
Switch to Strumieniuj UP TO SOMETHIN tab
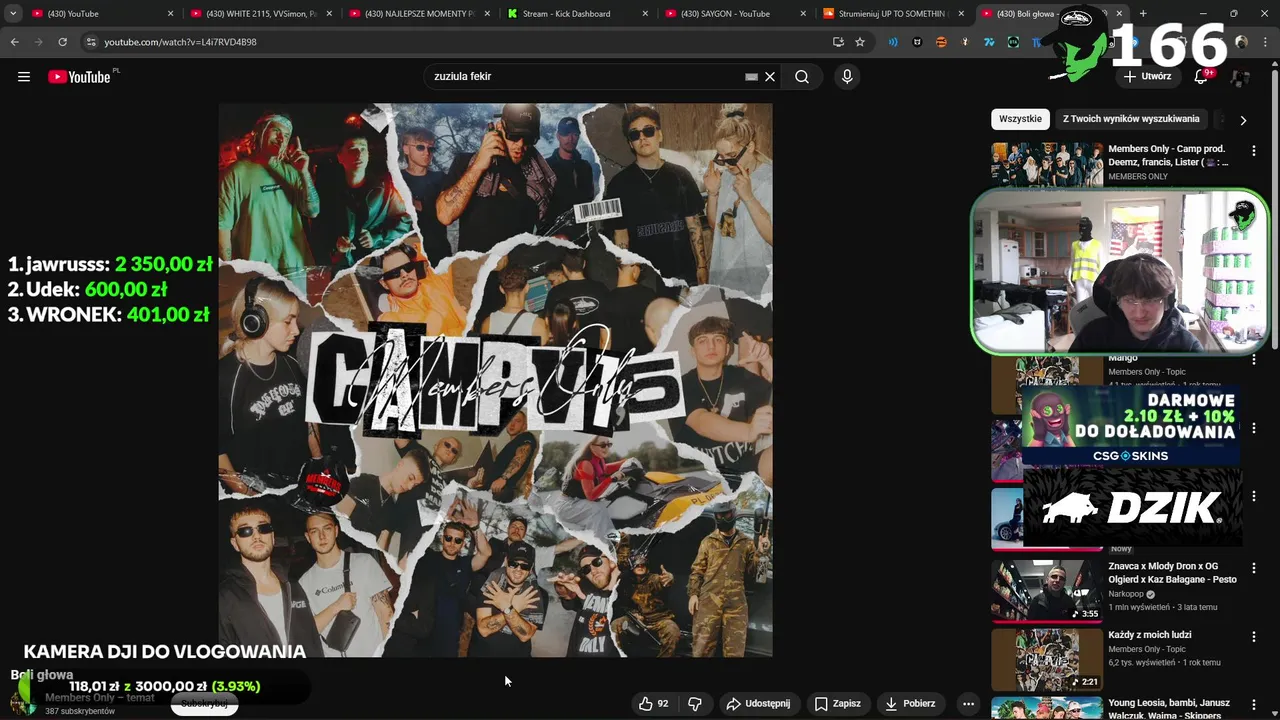pyautogui.click(x=895, y=14)
